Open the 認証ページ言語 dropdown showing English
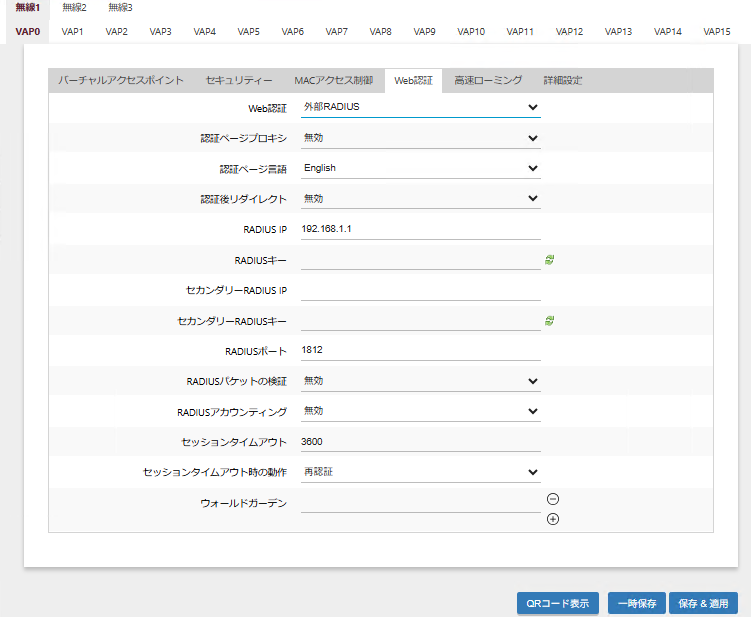Screen dimensions: 751x617 click(x=420, y=168)
